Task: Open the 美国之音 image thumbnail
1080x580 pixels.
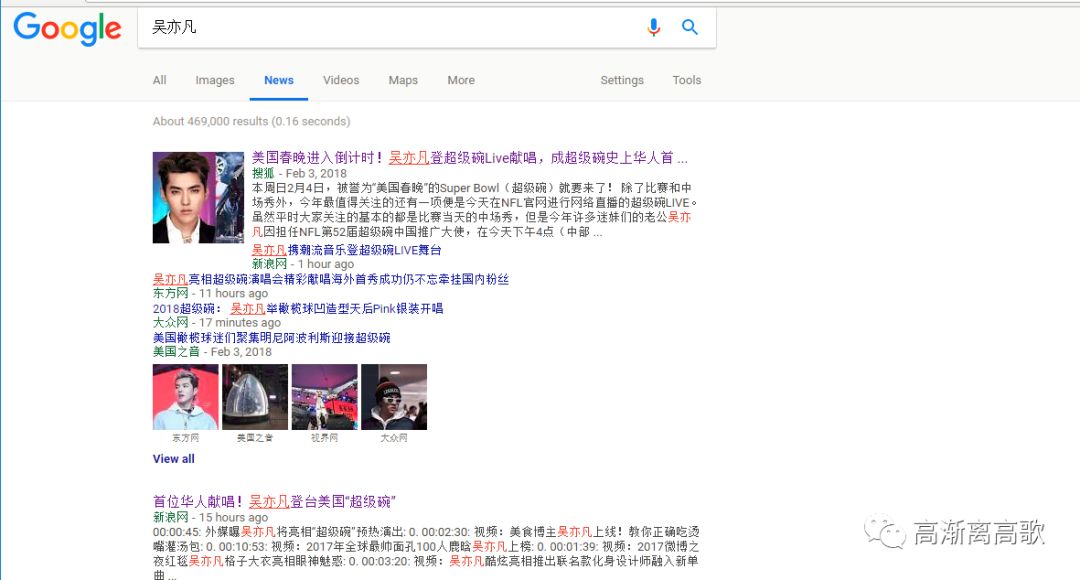Action: click(x=255, y=397)
